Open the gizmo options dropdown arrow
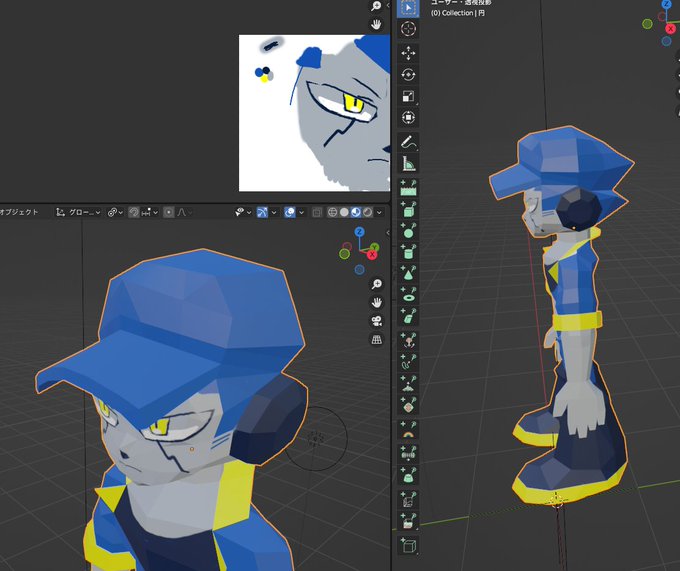Viewport: 680px width, 571px height. 274,212
